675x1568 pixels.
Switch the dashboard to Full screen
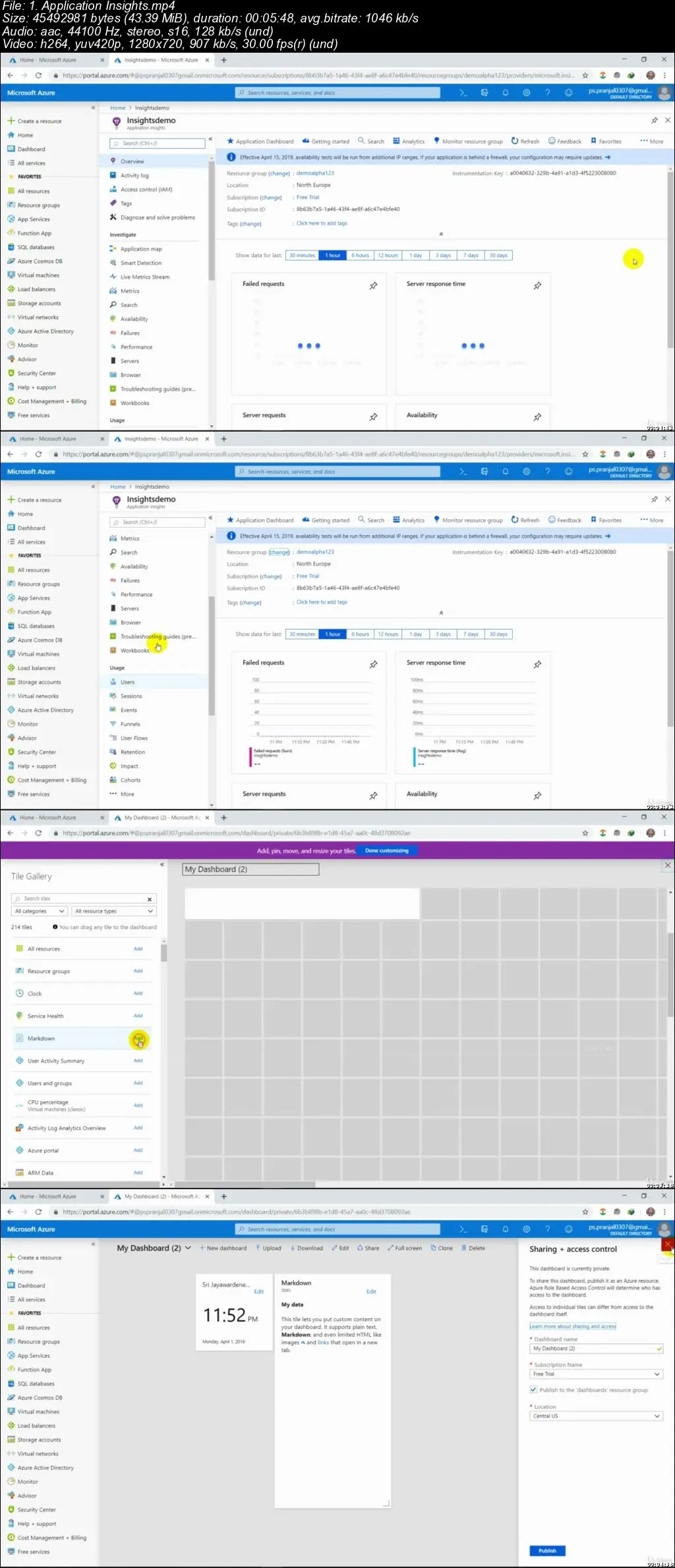tap(405, 1248)
